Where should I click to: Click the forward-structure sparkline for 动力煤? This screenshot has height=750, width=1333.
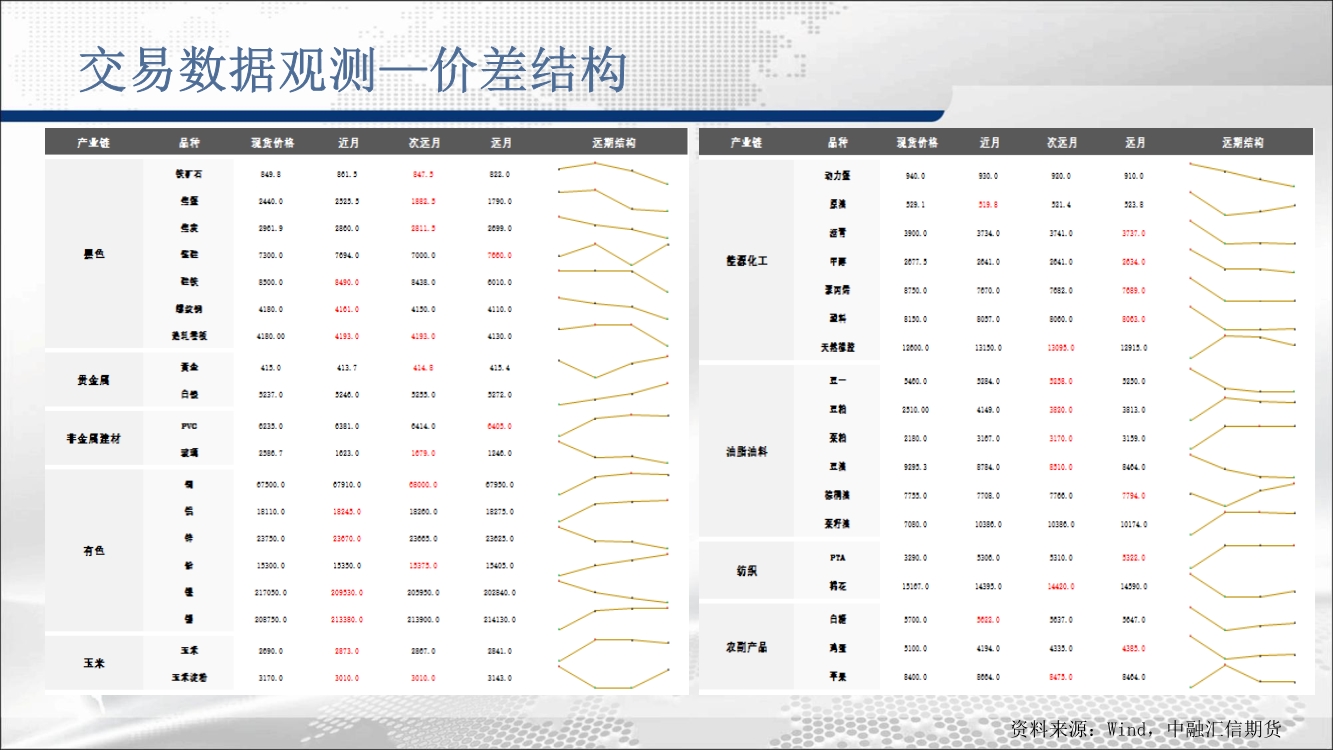click(x=1242, y=175)
